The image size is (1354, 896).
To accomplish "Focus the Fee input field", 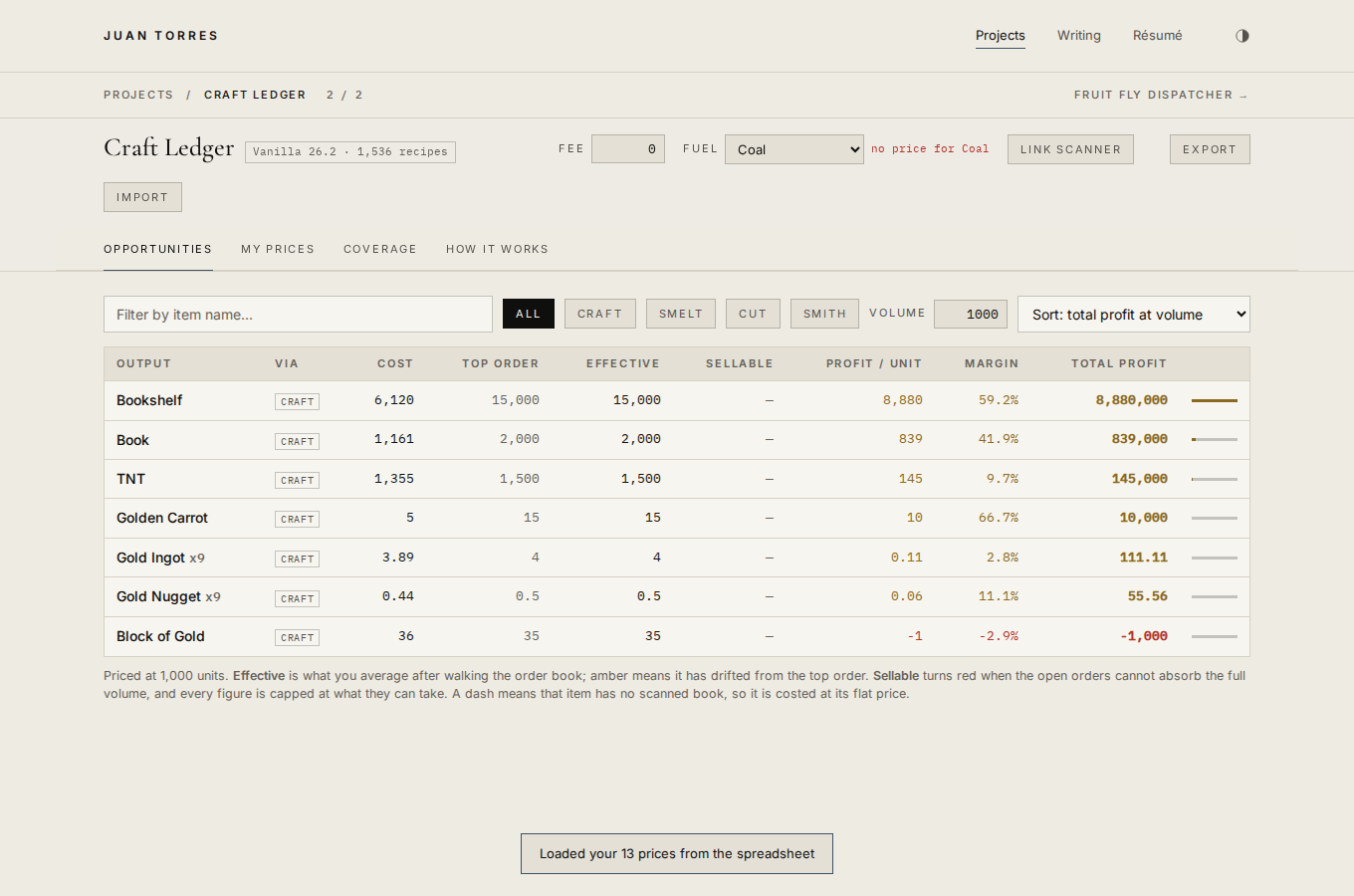I will [x=628, y=149].
